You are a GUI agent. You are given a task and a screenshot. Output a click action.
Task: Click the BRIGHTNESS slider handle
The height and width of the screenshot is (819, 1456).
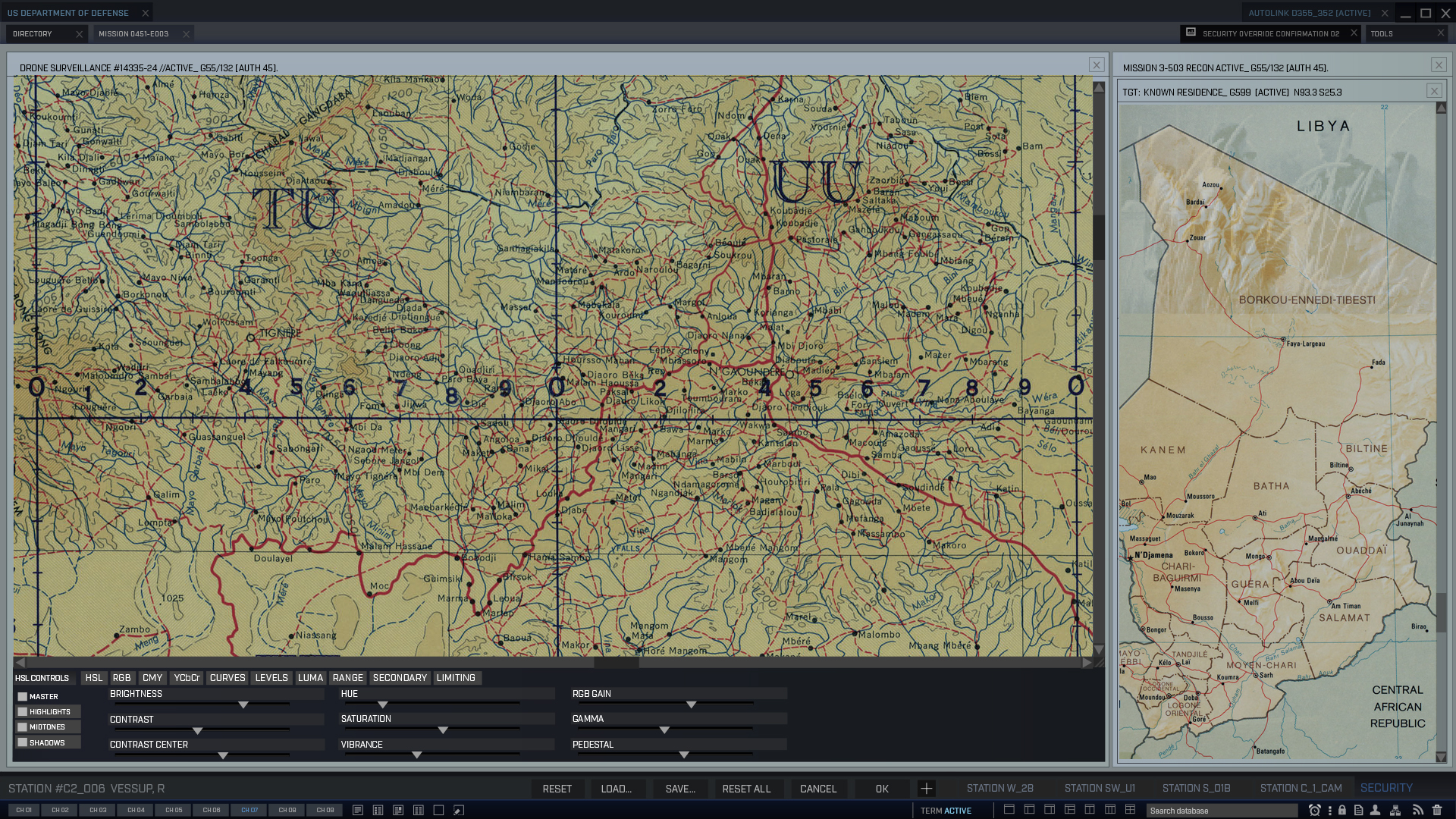tap(243, 705)
